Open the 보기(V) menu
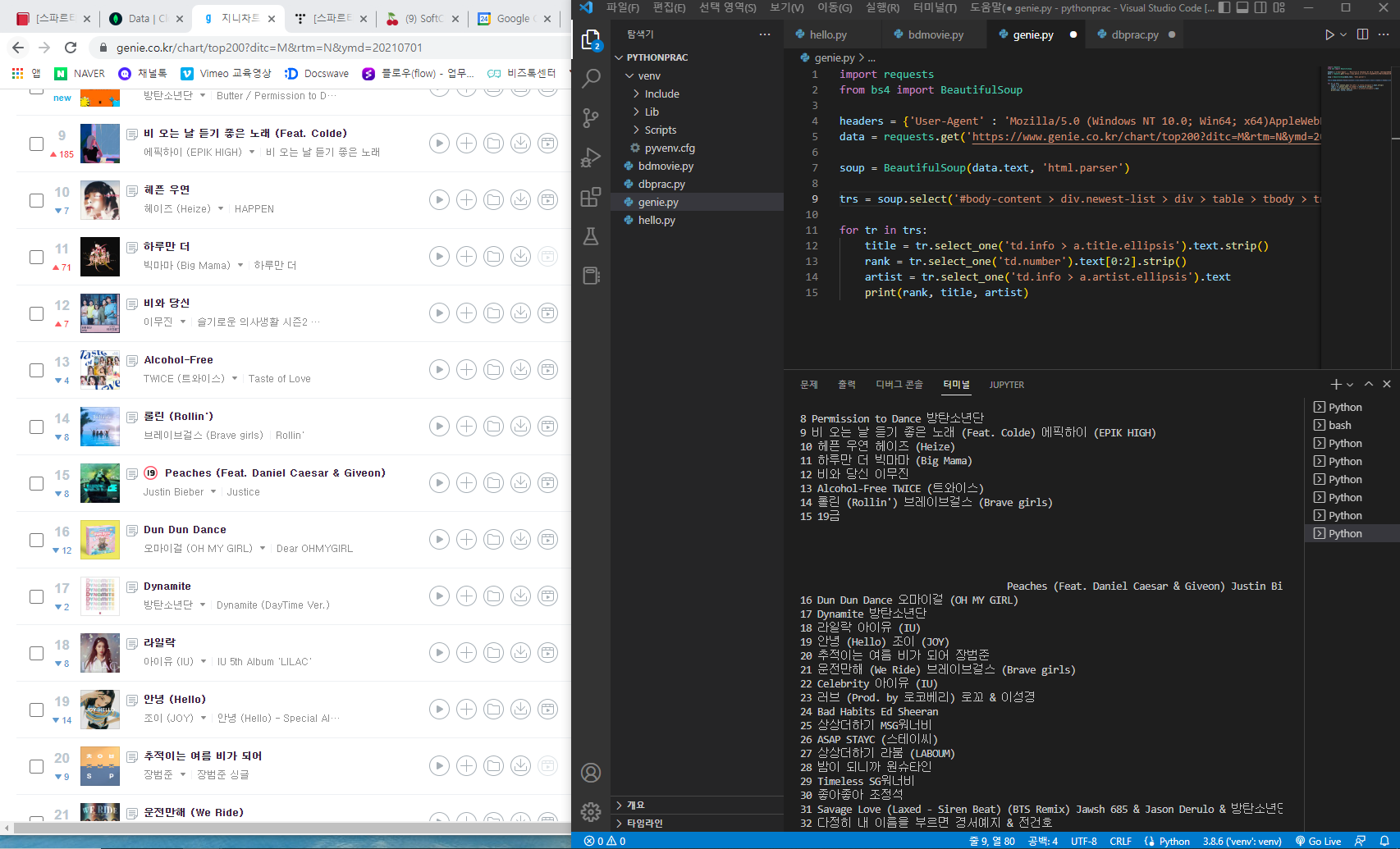Image resolution: width=1400 pixels, height=849 pixels. (x=787, y=7)
